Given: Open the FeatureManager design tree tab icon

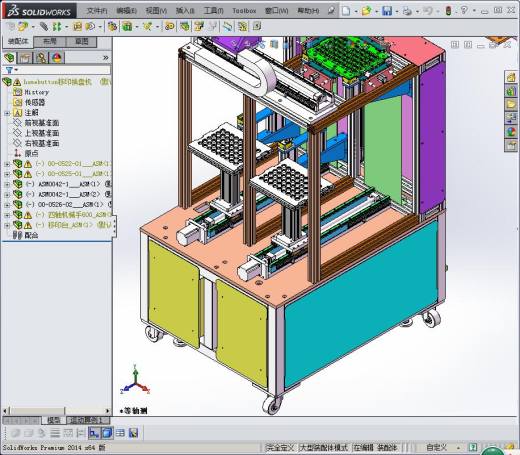Looking at the screenshot, I should (10, 58).
